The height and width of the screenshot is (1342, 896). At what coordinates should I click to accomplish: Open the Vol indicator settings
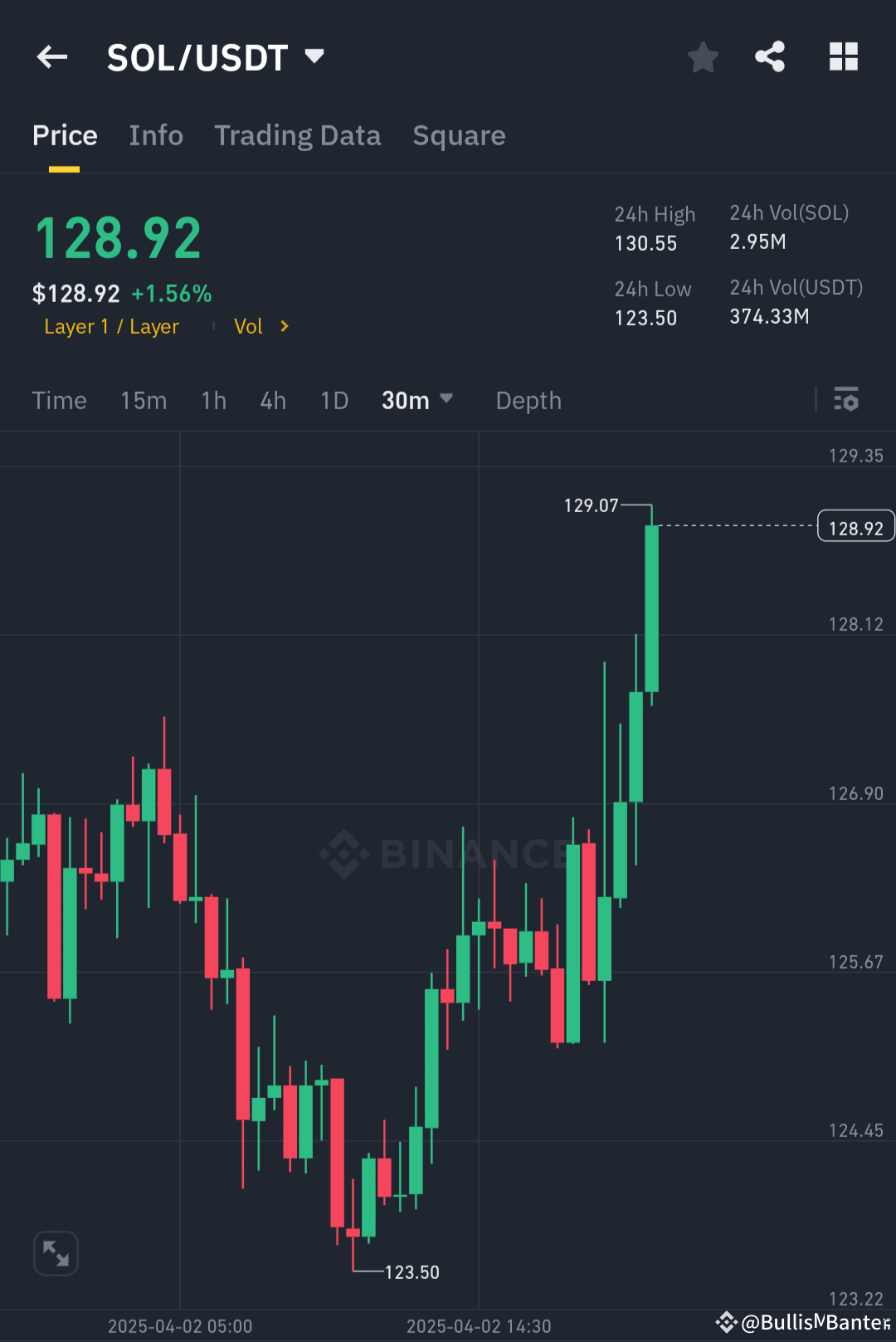pyautogui.click(x=248, y=326)
